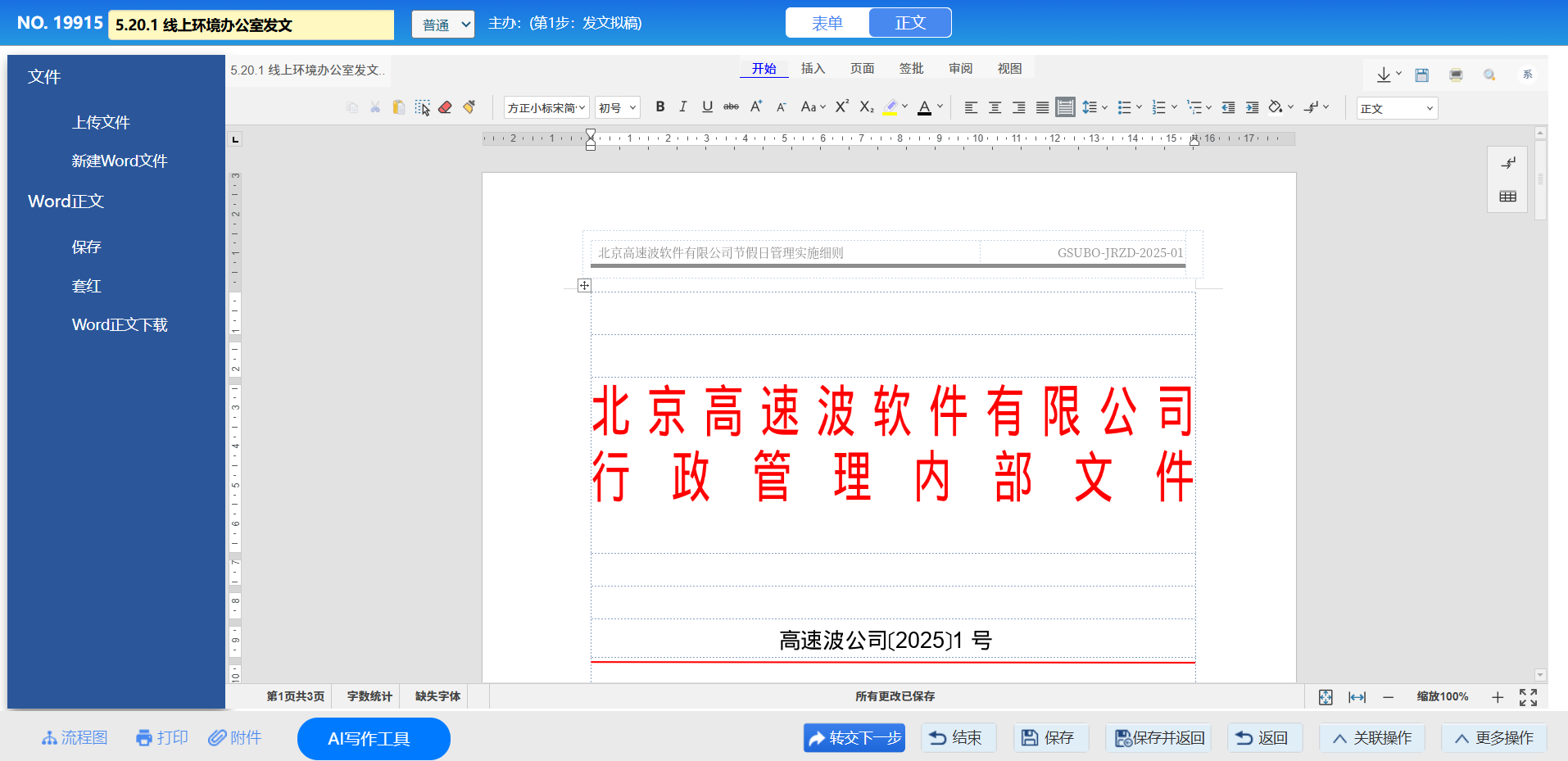Click the fullscreen icon in status bar
The height and width of the screenshot is (761, 1568).
(x=1528, y=697)
